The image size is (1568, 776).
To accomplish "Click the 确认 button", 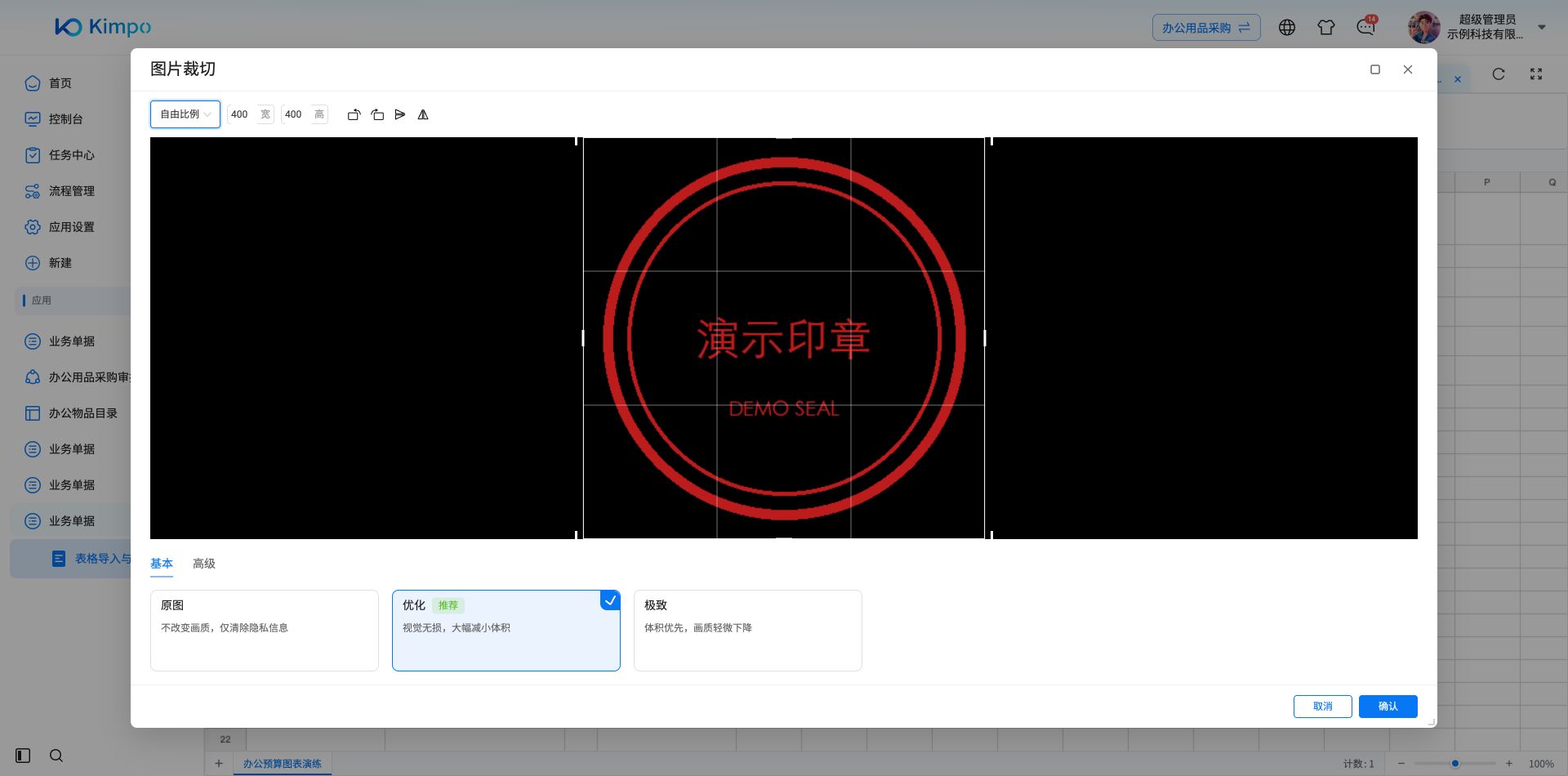I will click(x=1388, y=707).
